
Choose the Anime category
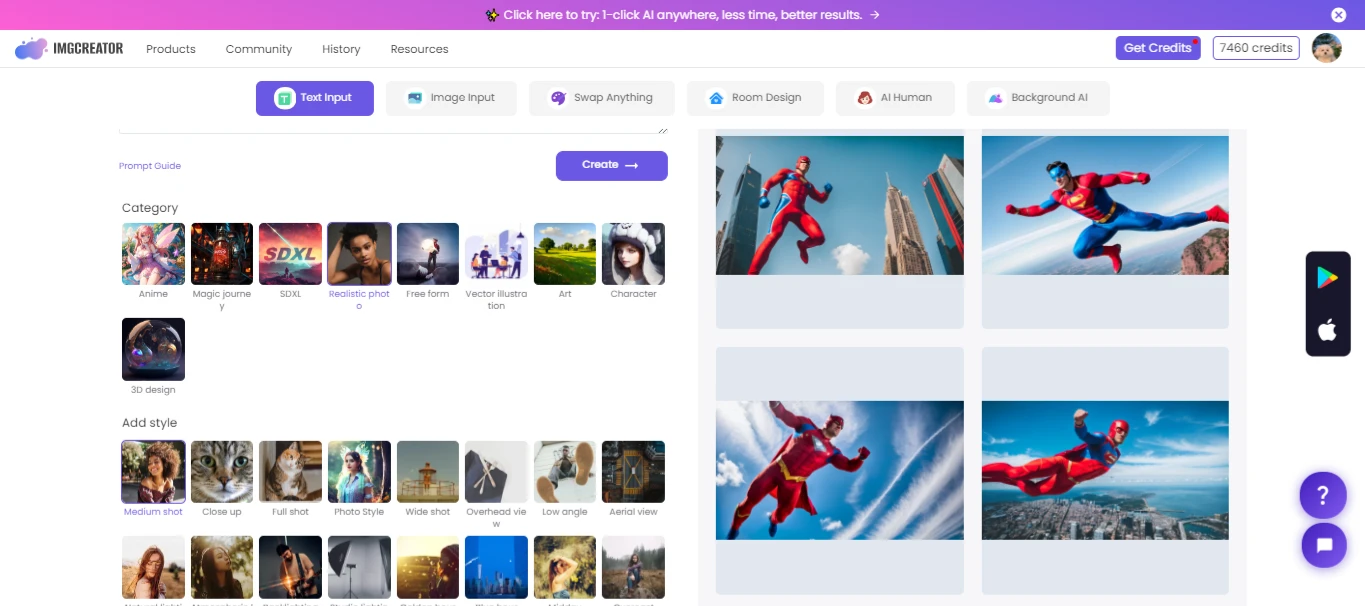tap(153, 254)
